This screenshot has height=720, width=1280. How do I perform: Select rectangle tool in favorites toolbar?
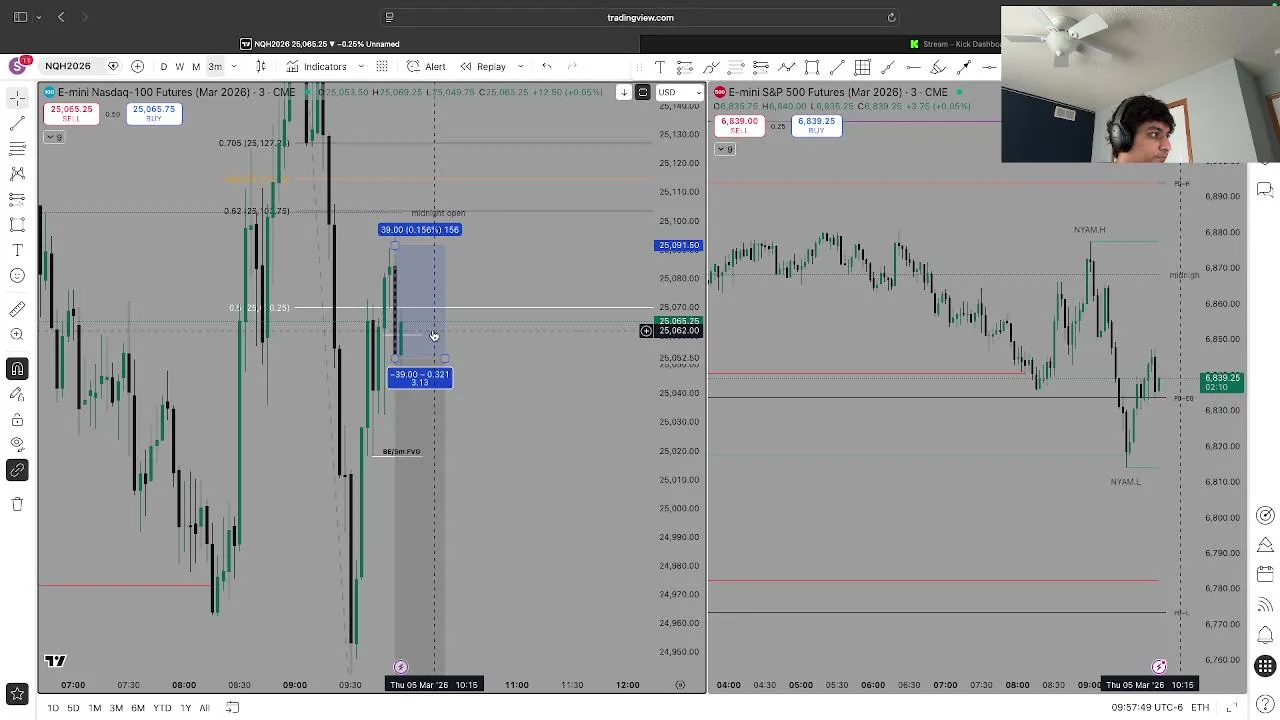(812, 67)
